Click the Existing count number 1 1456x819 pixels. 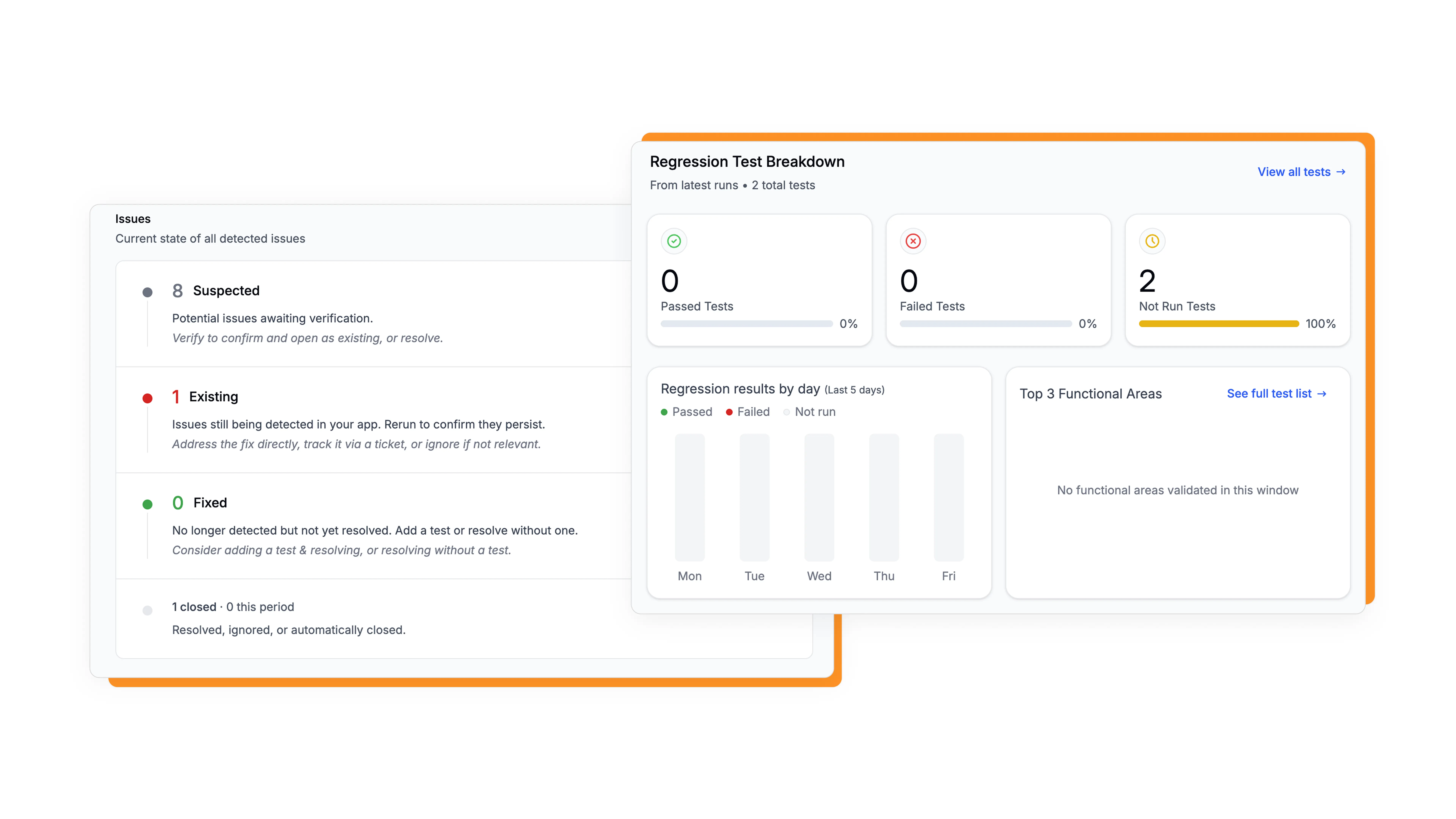[x=176, y=397]
